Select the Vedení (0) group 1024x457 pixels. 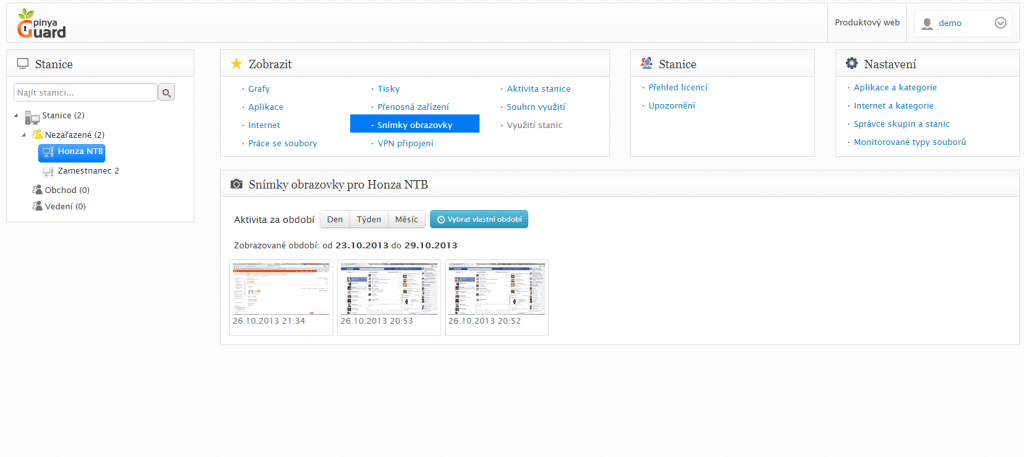pos(65,206)
